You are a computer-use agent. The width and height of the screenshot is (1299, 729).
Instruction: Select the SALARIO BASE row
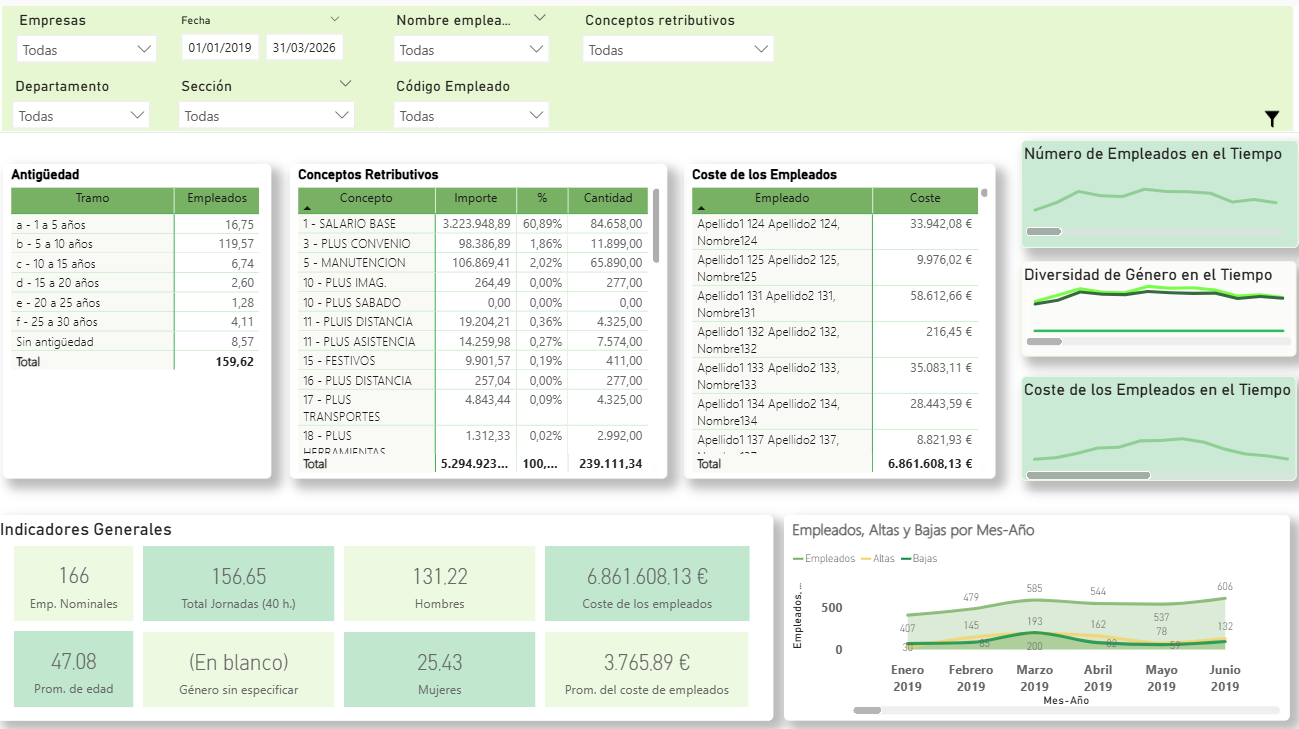tap(366, 224)
